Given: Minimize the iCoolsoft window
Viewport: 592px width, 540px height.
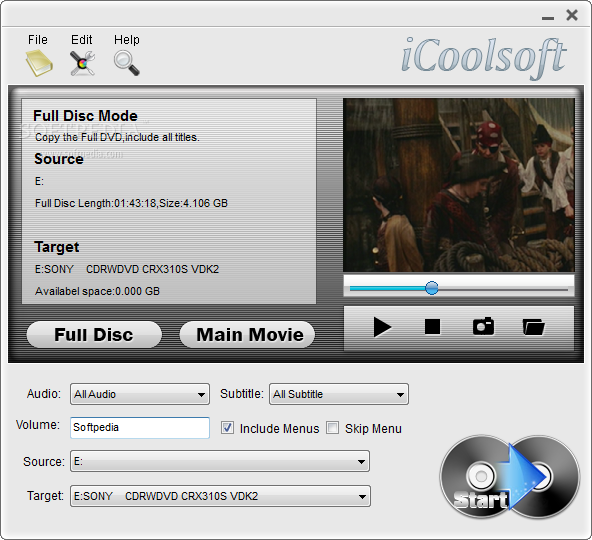Looking at the screenshot, I should click(548, 18).
